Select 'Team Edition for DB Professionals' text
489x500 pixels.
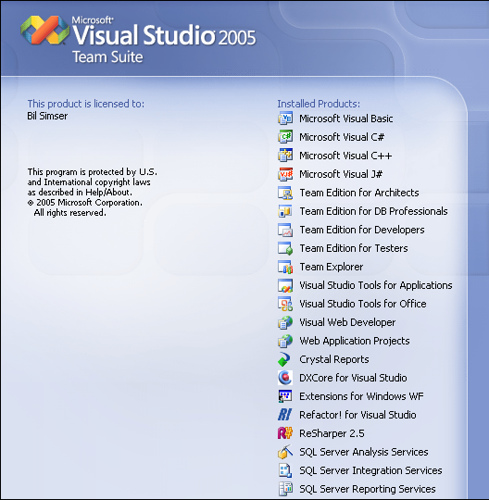point(374,211)
